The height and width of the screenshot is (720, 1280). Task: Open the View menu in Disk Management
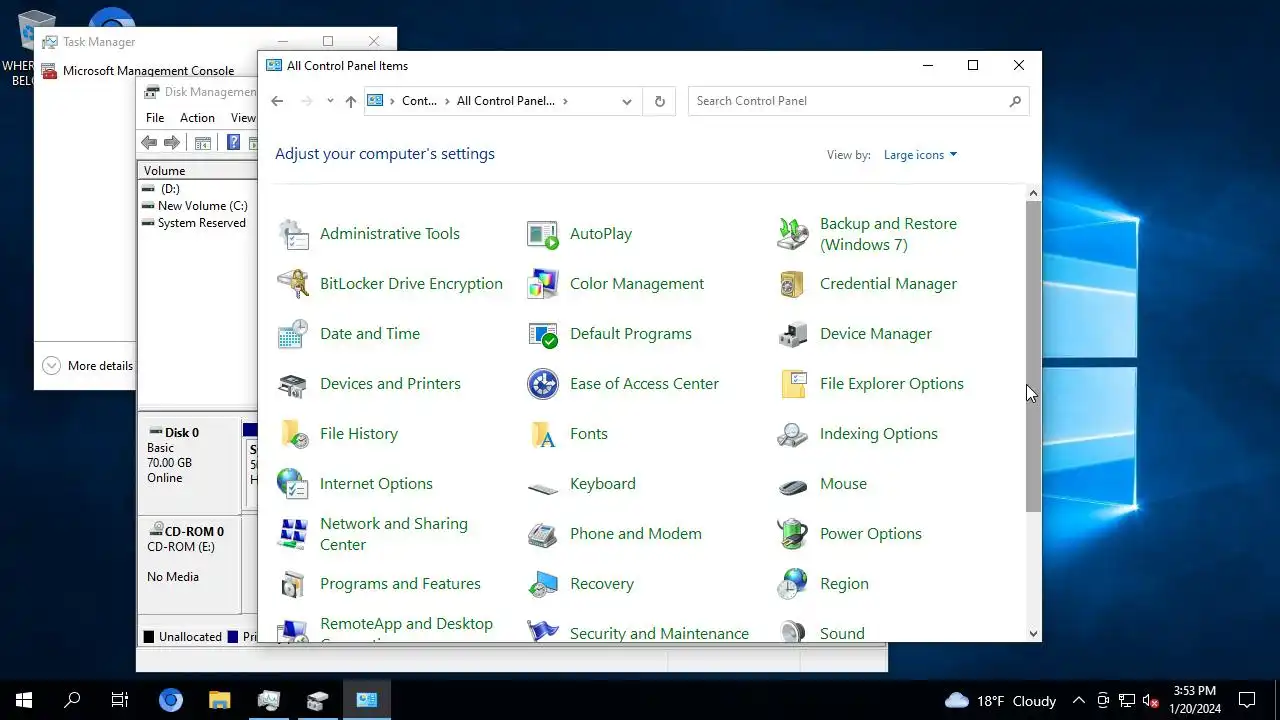[x=243, y=118]
